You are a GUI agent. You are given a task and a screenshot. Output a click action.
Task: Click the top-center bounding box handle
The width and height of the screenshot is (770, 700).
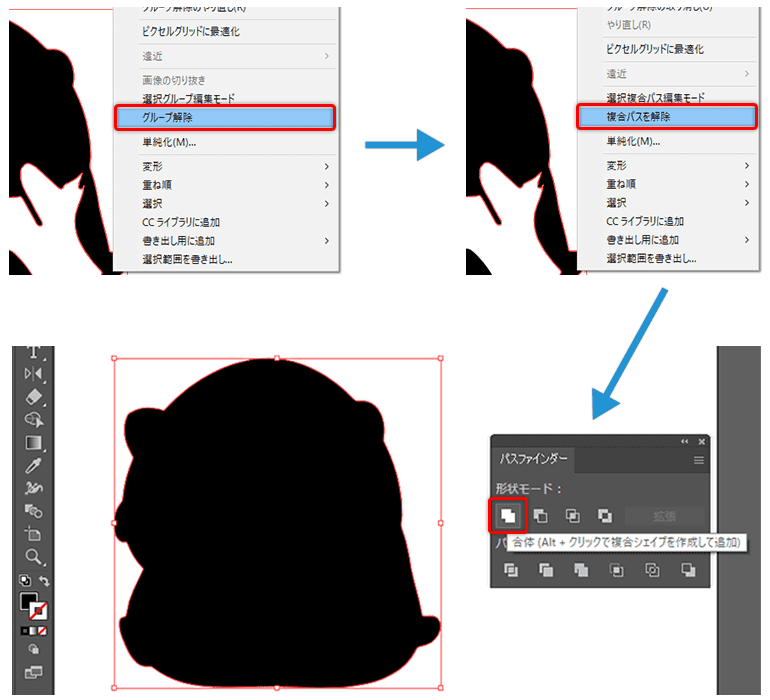click(277, 358)
